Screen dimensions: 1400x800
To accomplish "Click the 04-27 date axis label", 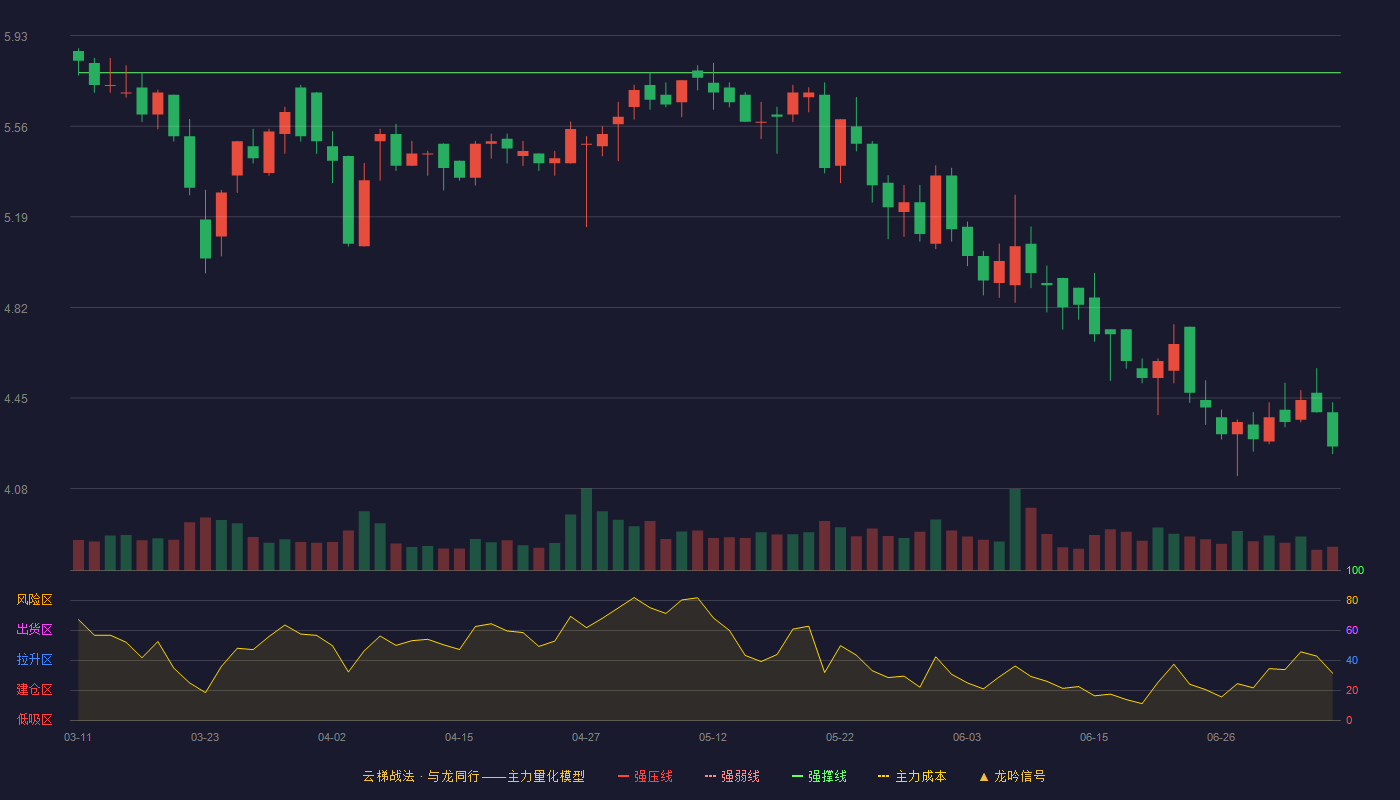I will pos(586,738).
